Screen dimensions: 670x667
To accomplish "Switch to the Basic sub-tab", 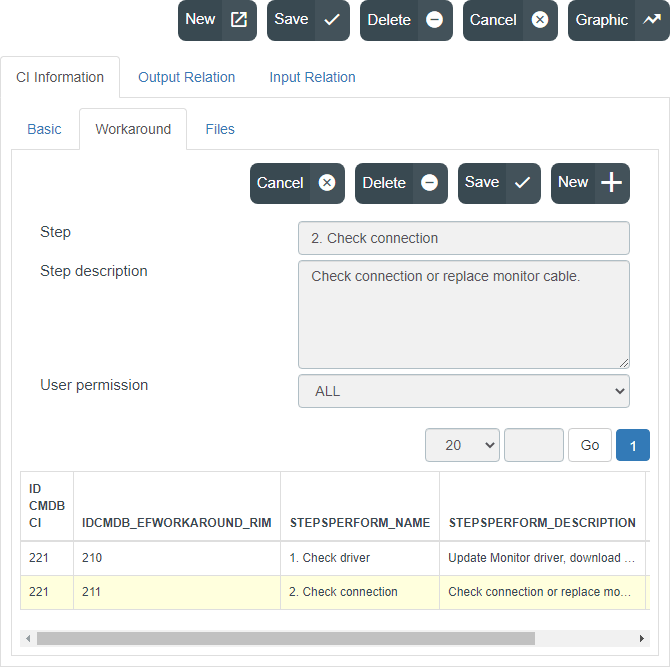I will 44,129.
